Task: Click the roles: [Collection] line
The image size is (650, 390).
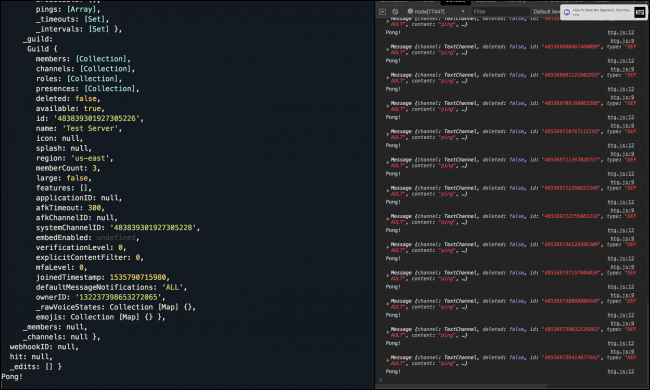Action: (x=78, y=79)
